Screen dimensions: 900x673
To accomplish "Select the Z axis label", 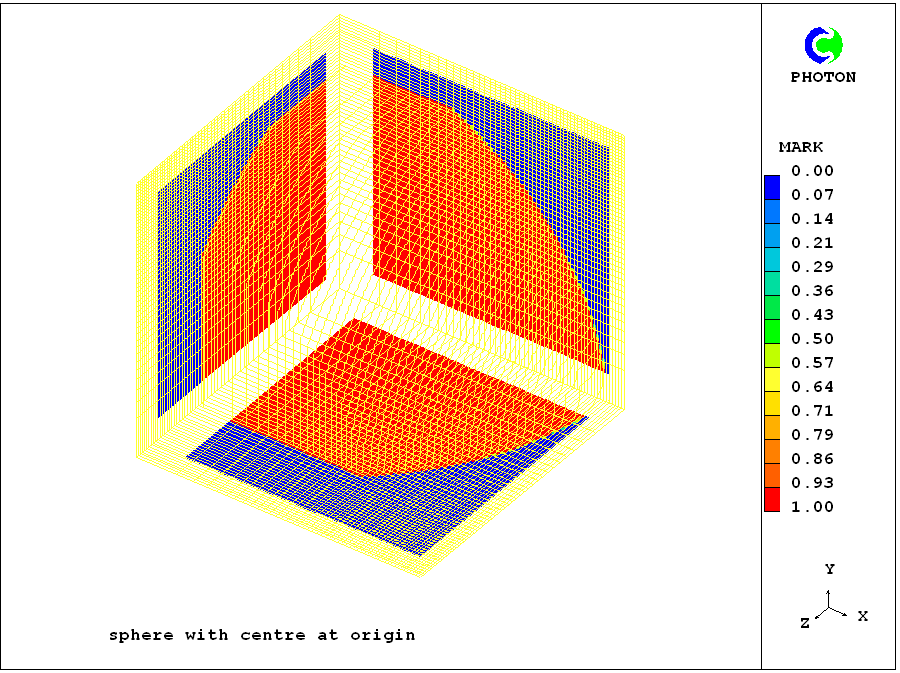I will 804,623.
